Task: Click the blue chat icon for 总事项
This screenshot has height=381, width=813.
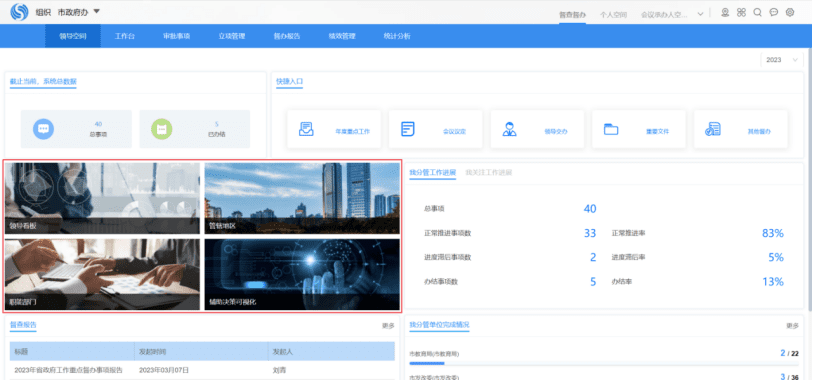Action: 44,129
